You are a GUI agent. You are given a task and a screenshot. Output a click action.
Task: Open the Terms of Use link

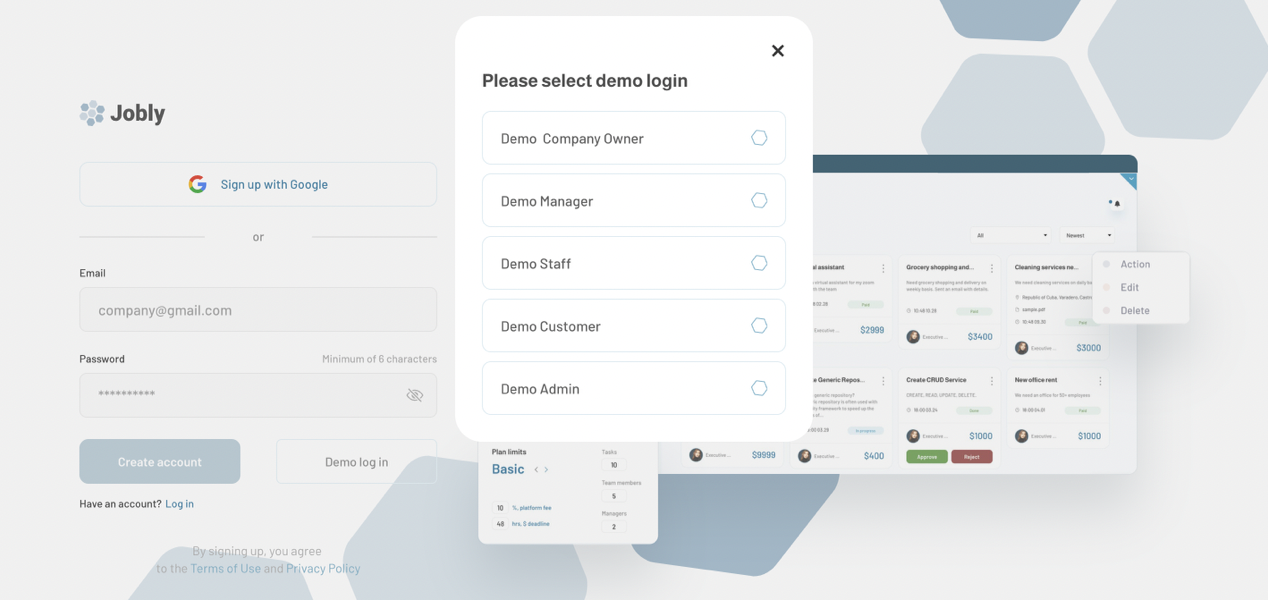[x=225, y=568]
